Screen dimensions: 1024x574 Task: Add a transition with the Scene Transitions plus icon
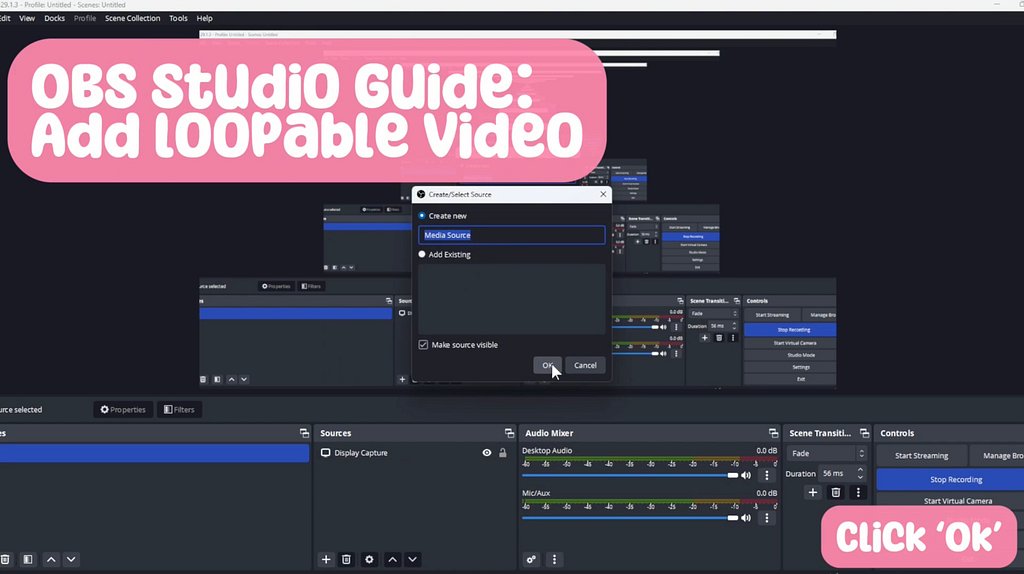click(812, 492)
